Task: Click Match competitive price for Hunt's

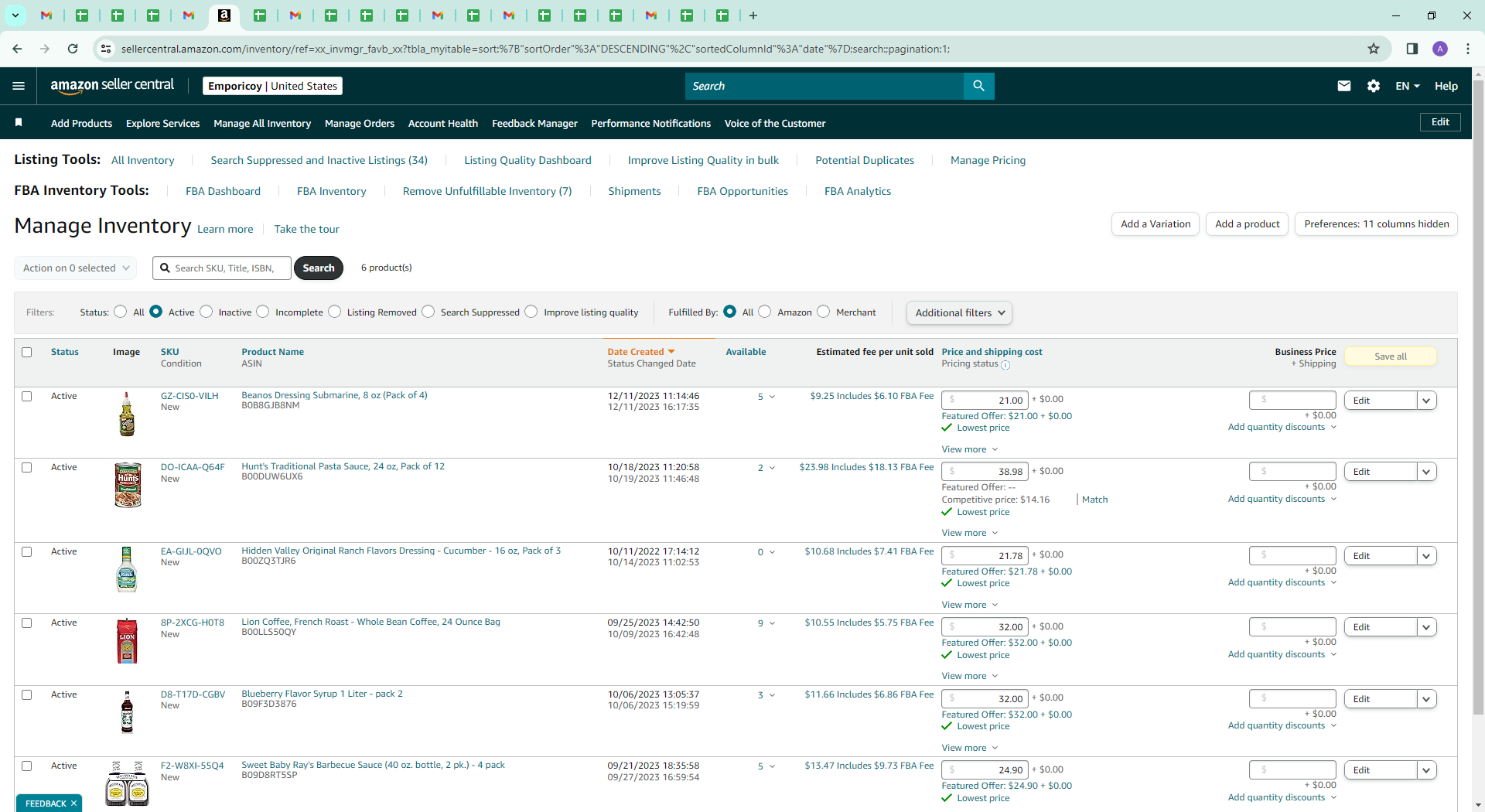Action: coord(1094,500)
